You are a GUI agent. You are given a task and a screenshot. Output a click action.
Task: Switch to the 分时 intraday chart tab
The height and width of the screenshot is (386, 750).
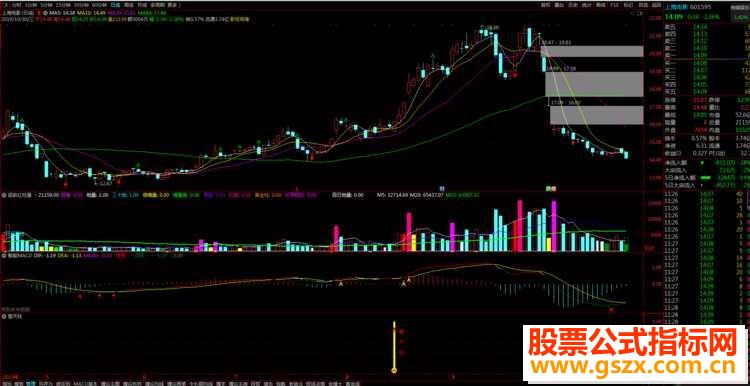(x=18, y=5)
